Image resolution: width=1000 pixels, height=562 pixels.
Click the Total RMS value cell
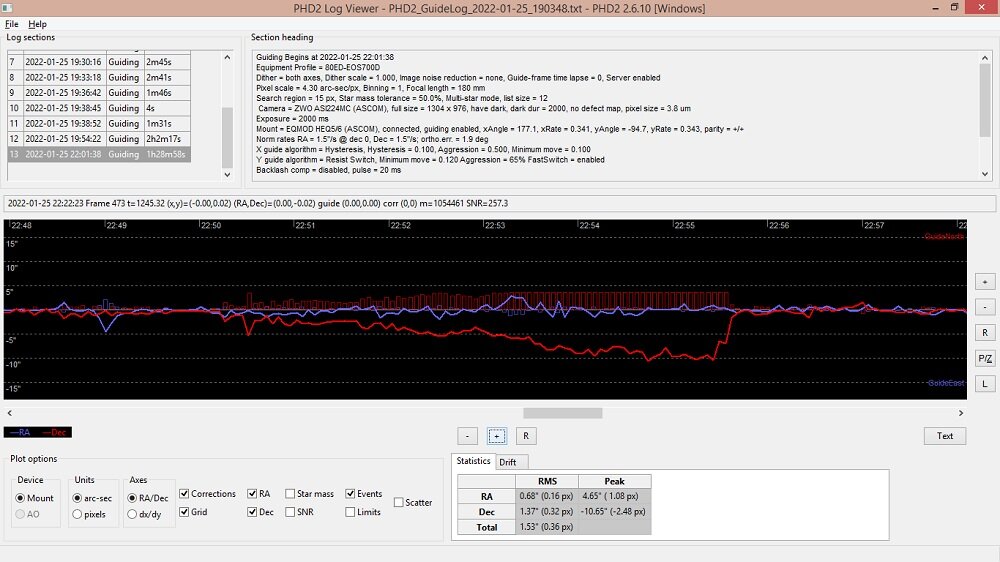(x=547, y=527)
